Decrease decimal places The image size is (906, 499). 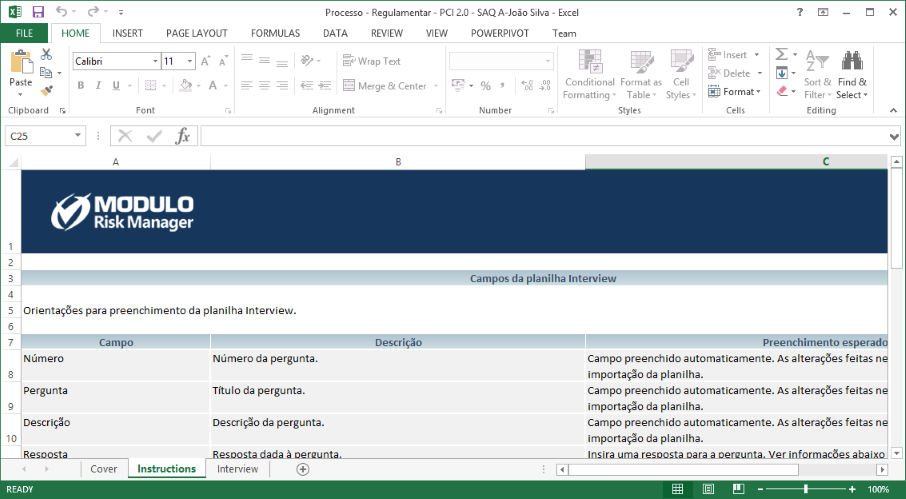(x=545, y=85)
